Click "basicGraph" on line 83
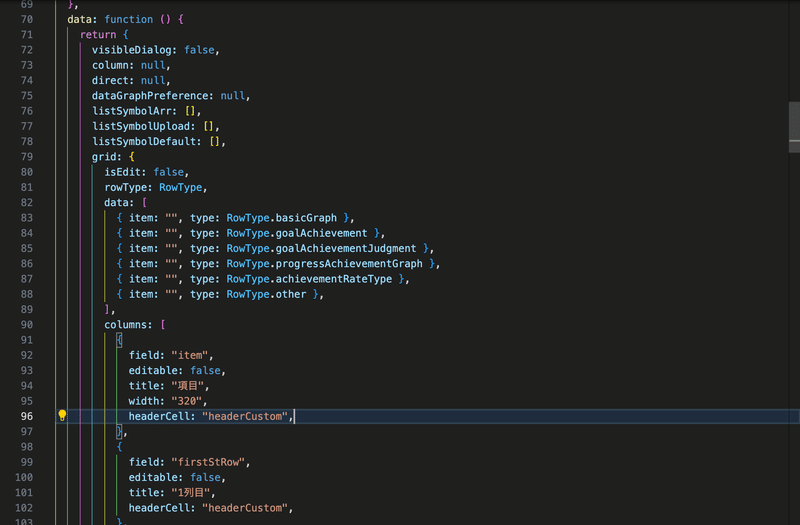 (306, 218)
